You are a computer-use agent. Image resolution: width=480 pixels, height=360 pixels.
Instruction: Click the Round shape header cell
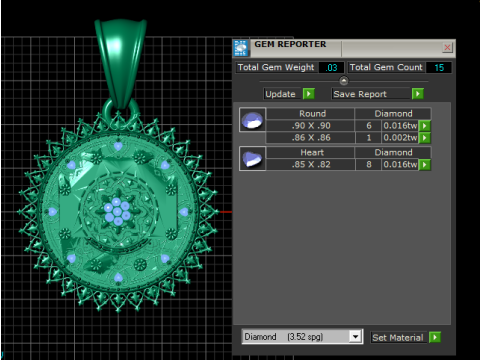coord(311,114)
